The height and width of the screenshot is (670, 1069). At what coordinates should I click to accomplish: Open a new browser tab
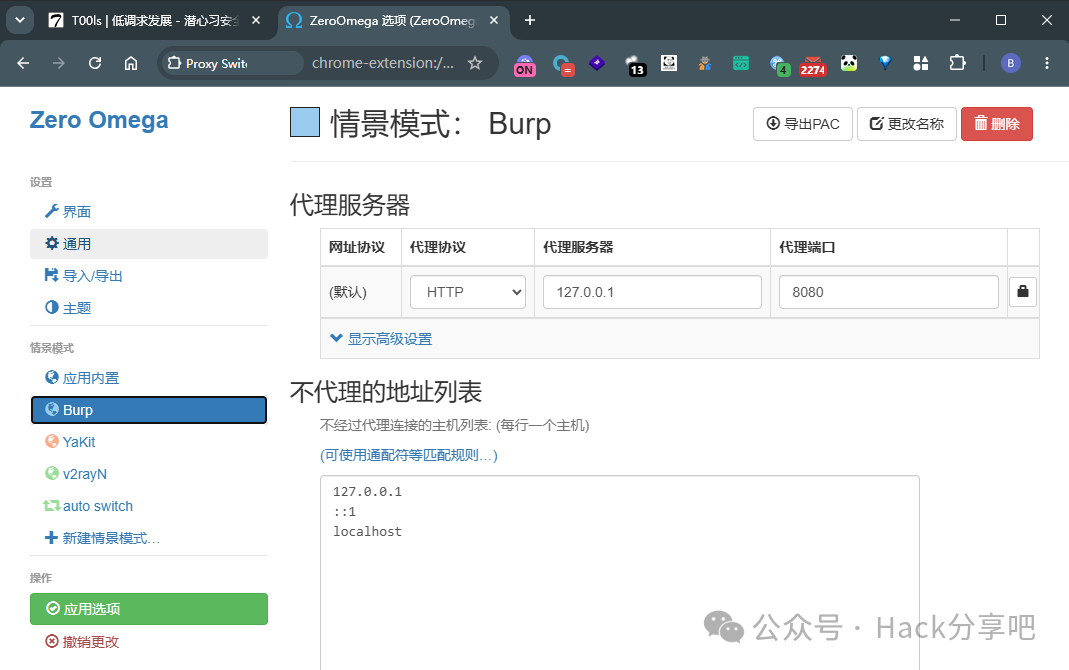point(530,20)
